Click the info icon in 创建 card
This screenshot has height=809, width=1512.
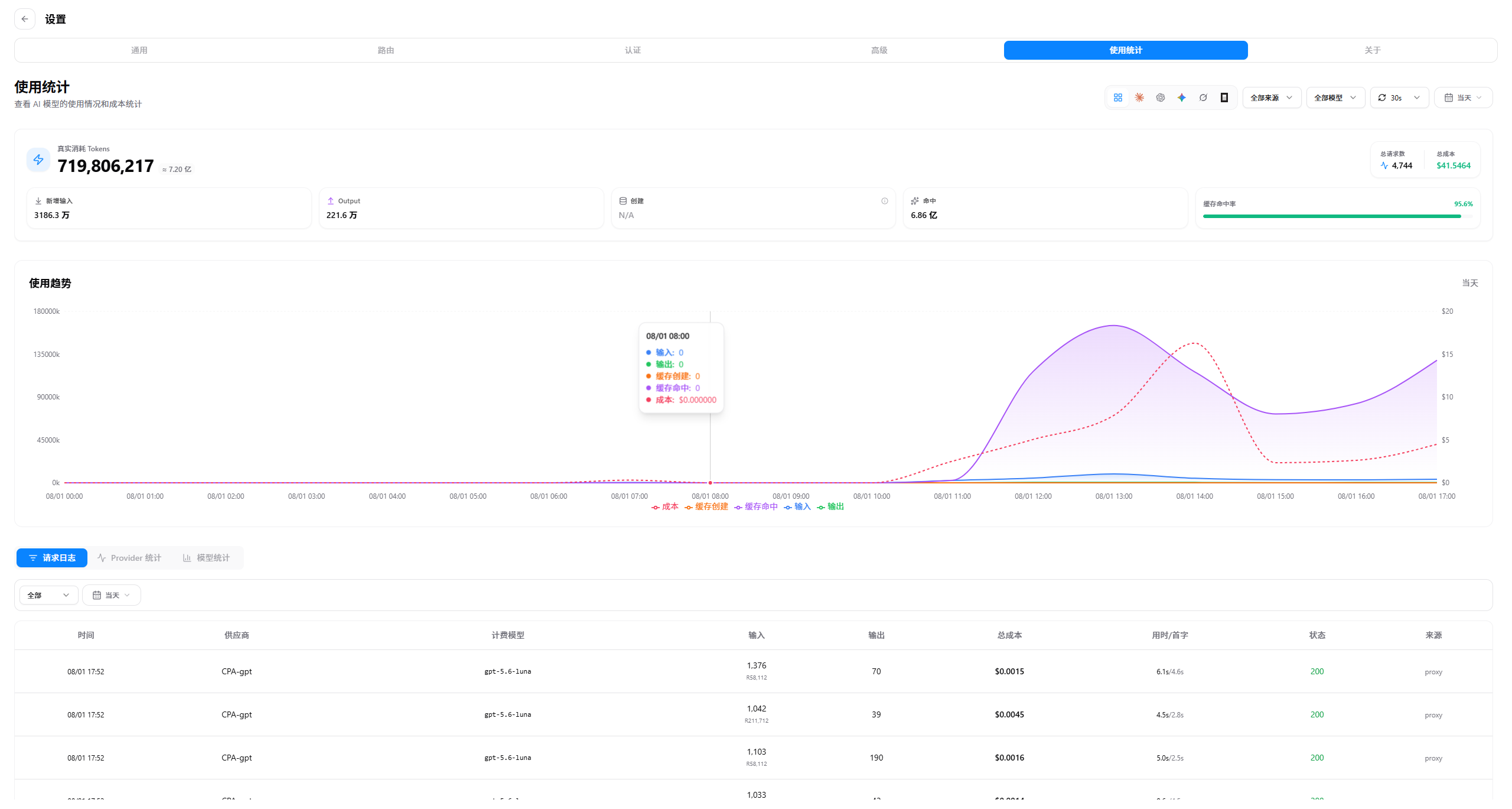[885, 201]
